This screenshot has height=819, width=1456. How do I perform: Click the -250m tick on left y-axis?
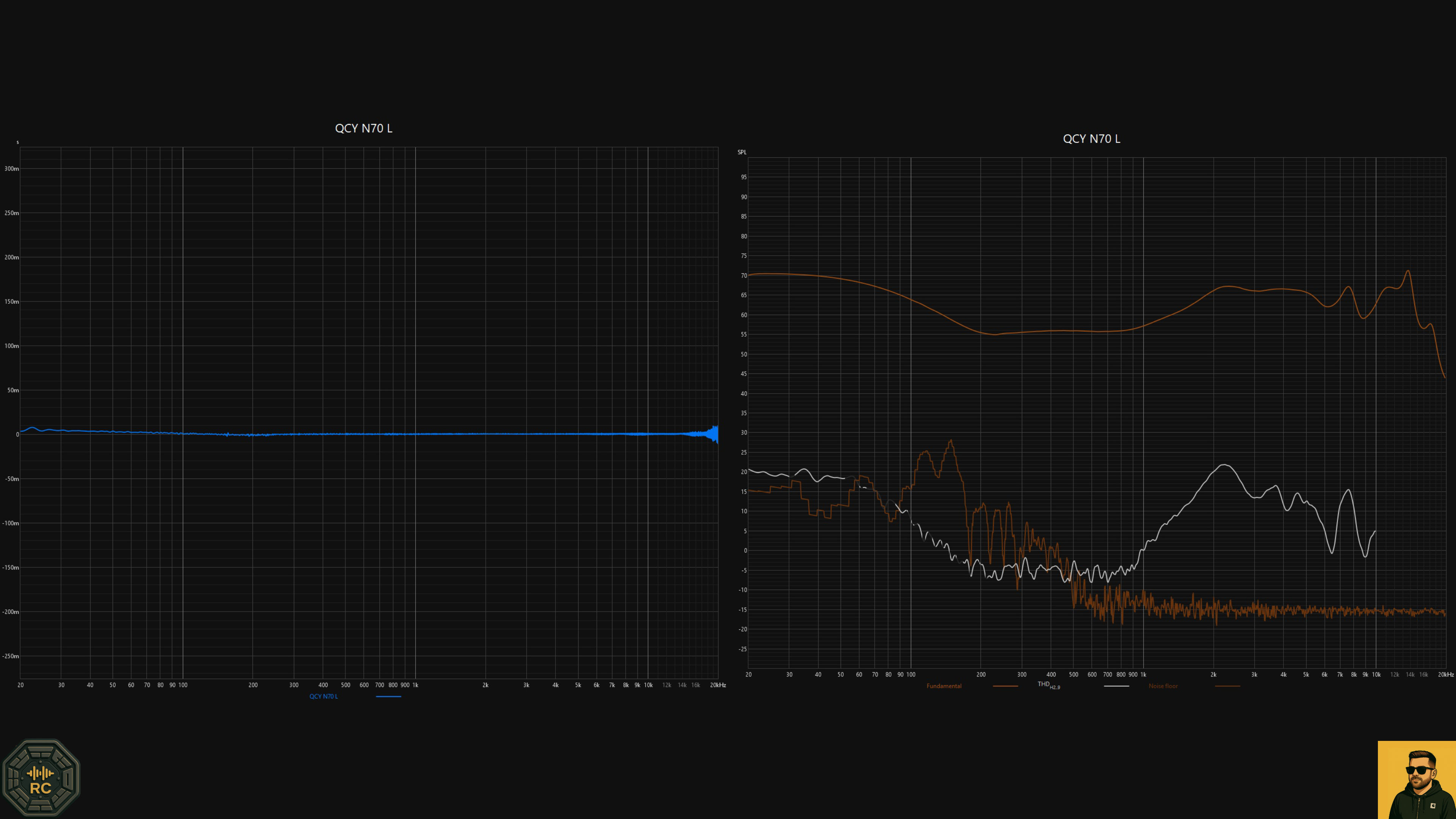tap(10, 656)
